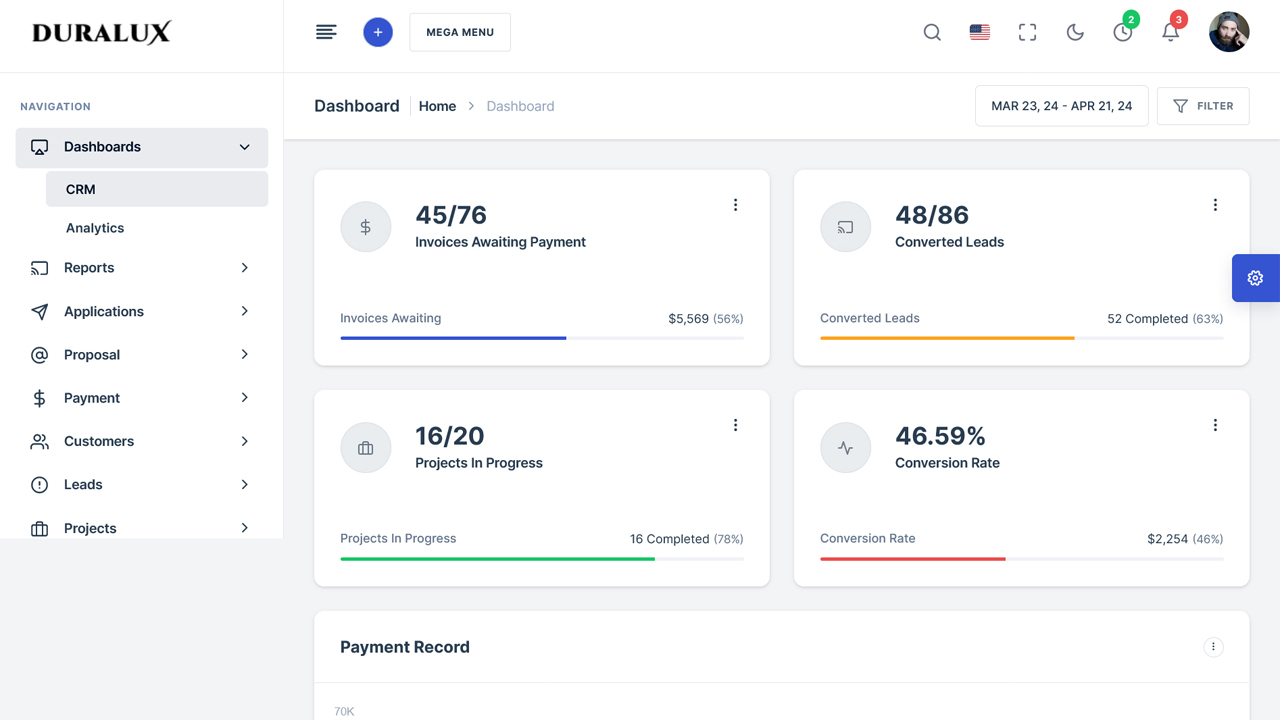Open the FILTER button

(1203, 105)
